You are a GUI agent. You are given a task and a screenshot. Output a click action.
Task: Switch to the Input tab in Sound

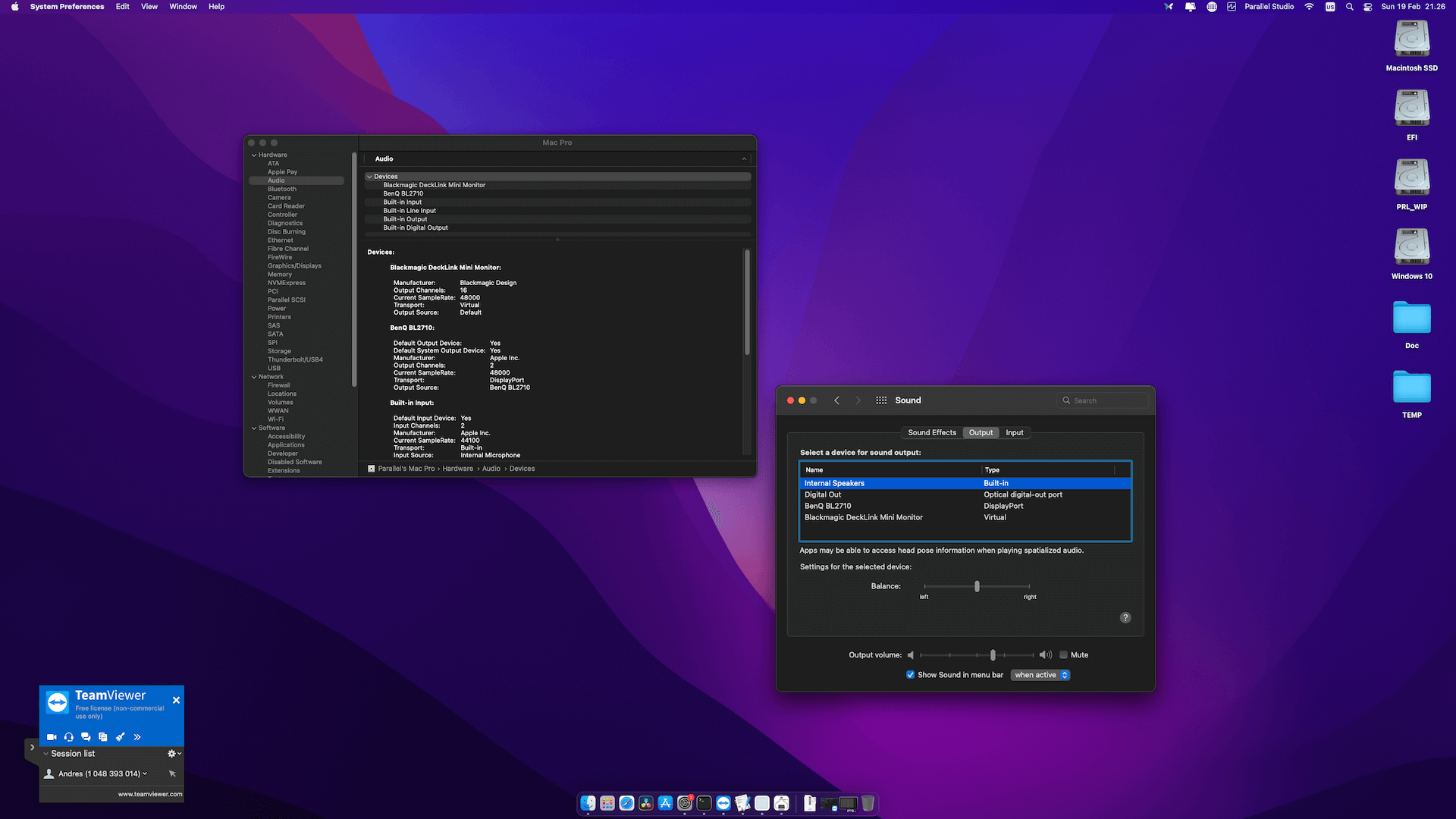[x=1014, y=432]
